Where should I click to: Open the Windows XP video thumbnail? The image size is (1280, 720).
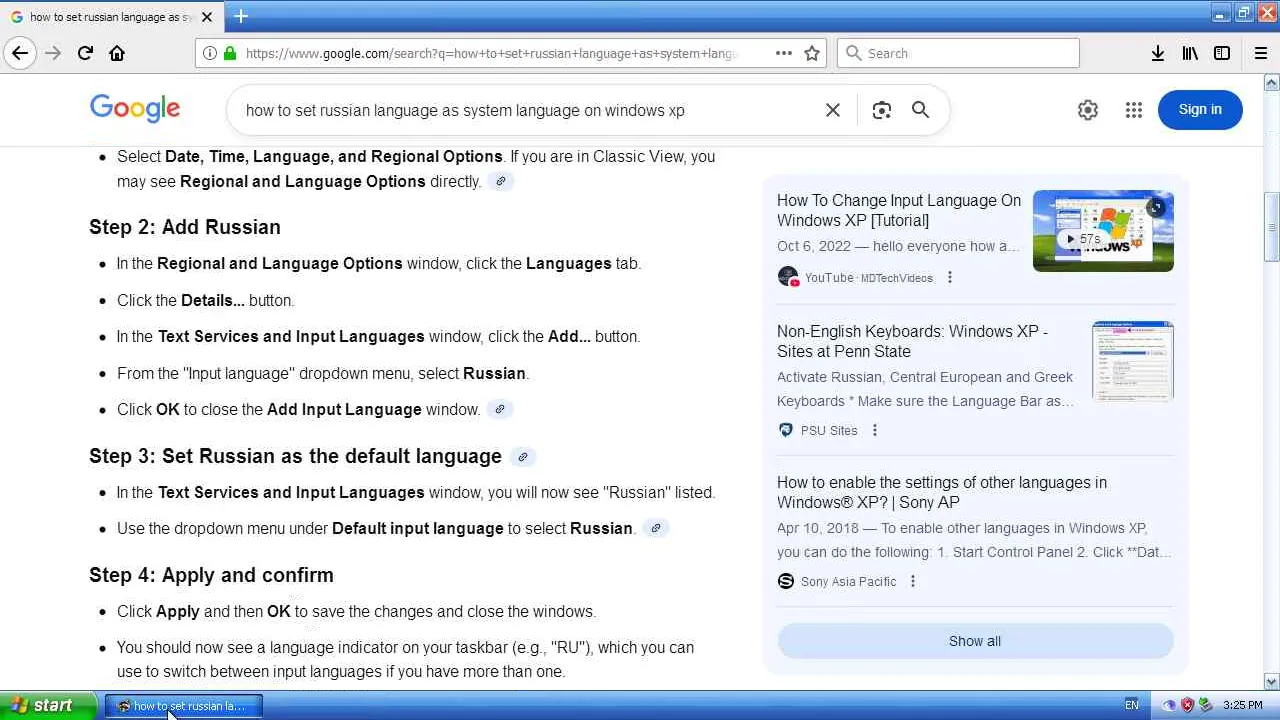pos(1103,231)
